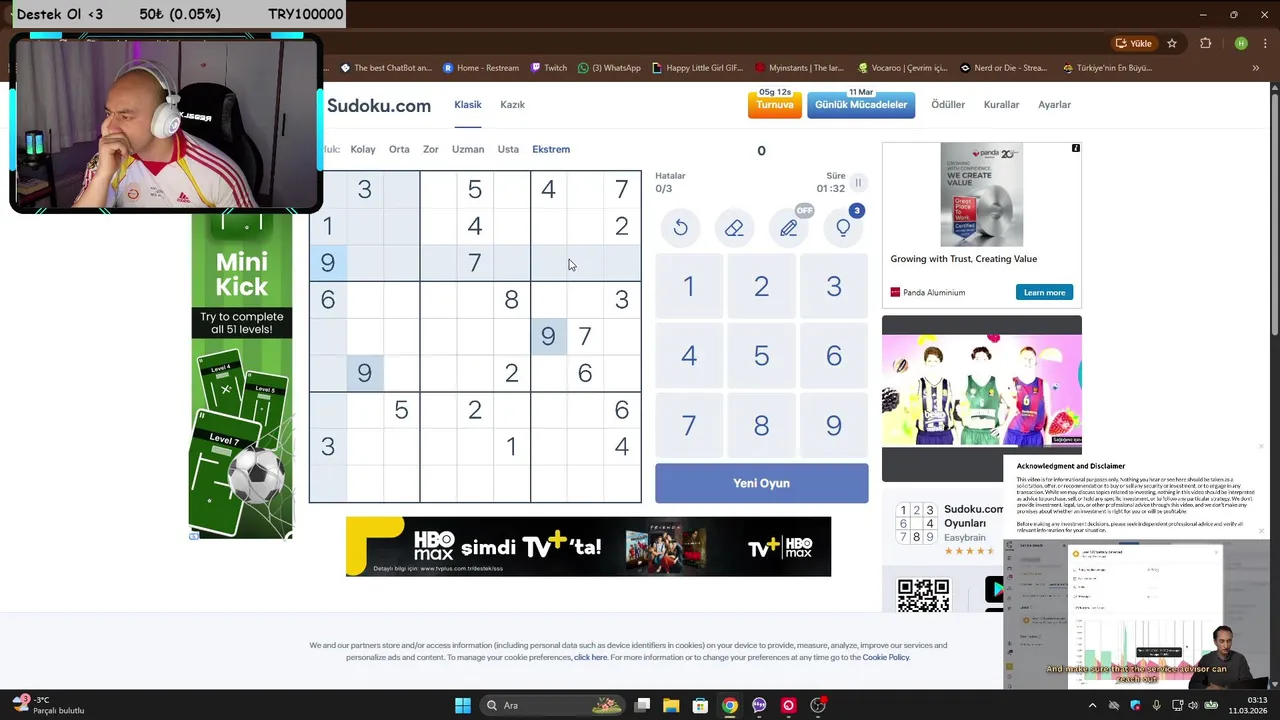Select Uzman difficulty
The height and width of the screenshot is (720, 1280).
tap(468, 149)
